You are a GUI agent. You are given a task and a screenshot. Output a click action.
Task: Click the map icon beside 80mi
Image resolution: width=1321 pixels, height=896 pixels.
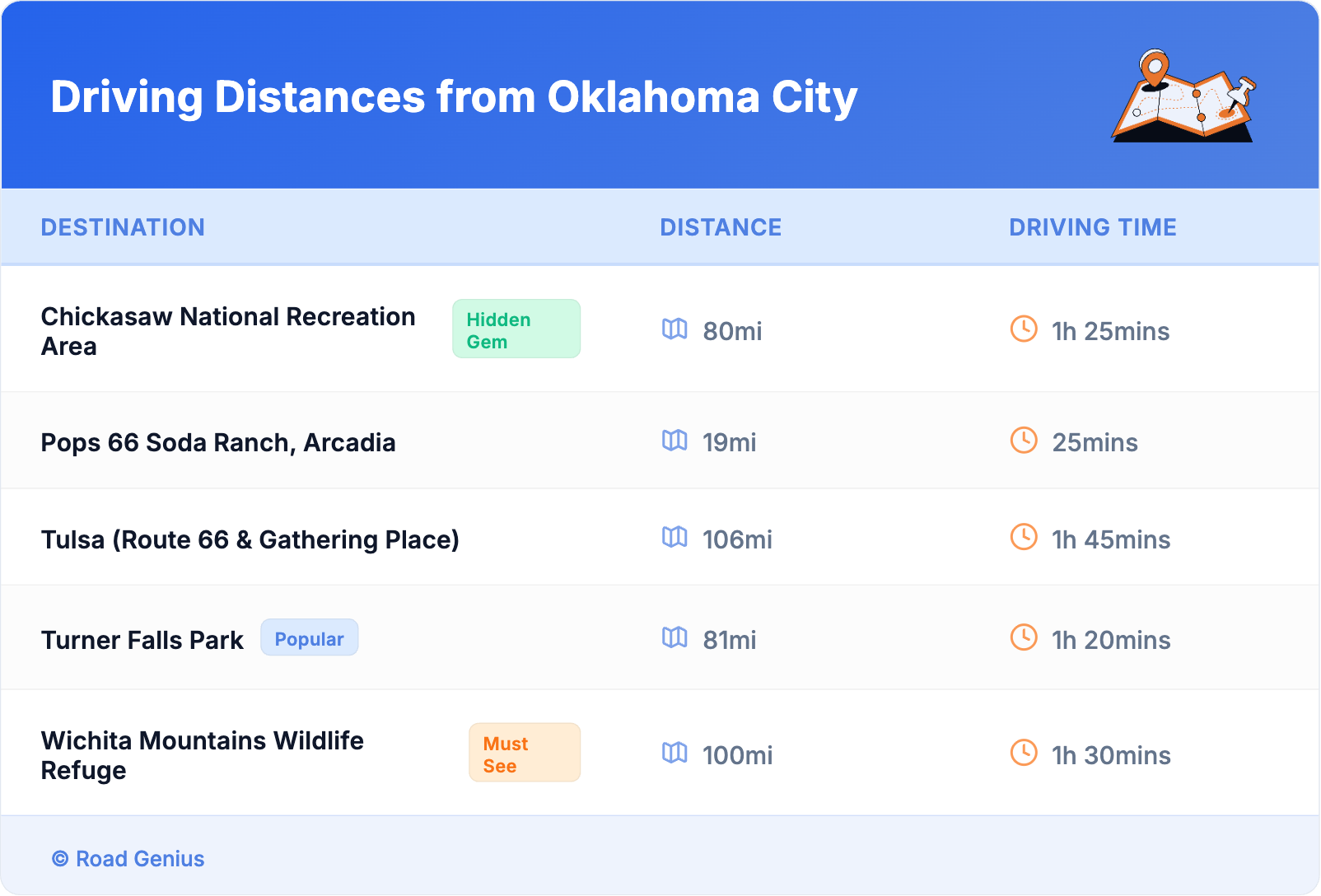(675, 329)
